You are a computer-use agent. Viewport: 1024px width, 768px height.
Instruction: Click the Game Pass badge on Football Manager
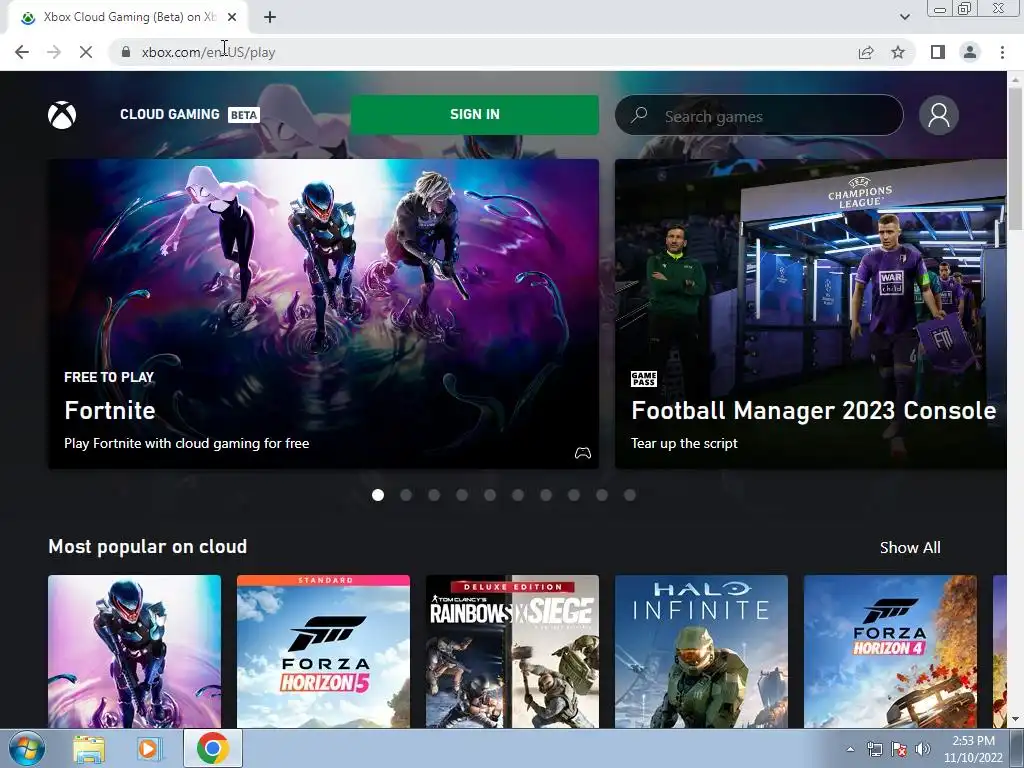pos(643,379)
